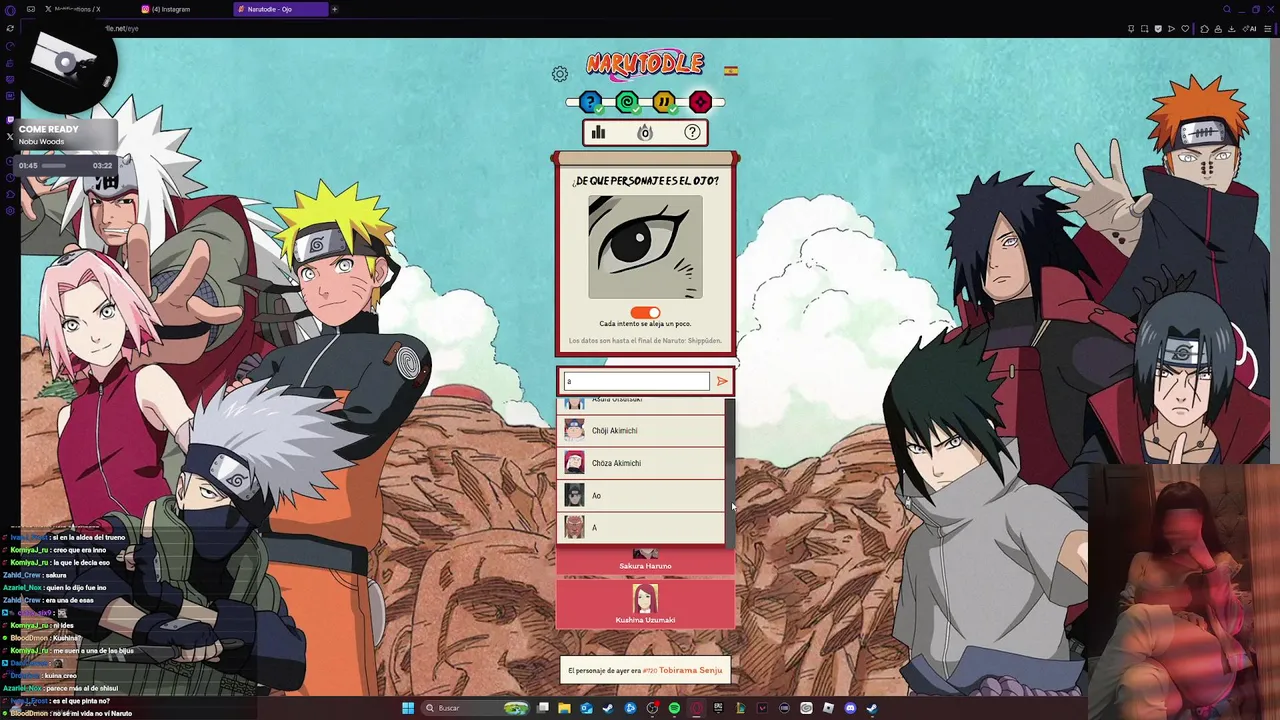
Task: Choose character A from suggestion list
Action: coord(640,528)
